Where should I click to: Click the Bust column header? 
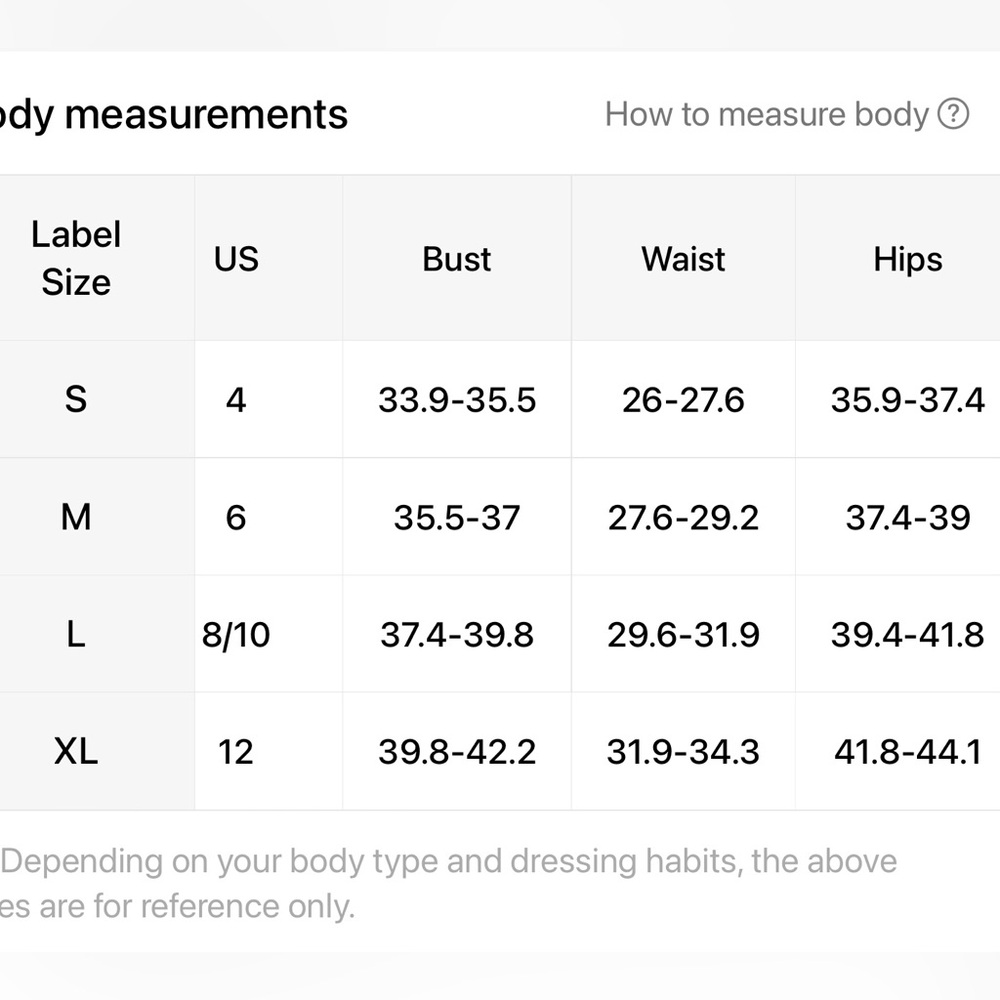pos(456,259)
